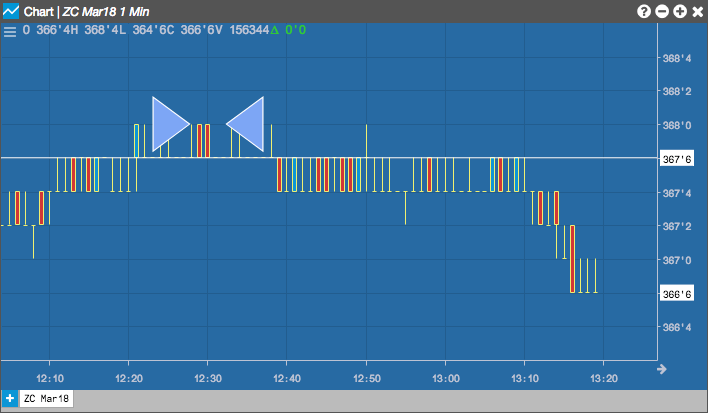Click the tall red candle near 13:16
The height and width of the screenshot is (413, 708).
pyautogui.click(x=573, y=259)
